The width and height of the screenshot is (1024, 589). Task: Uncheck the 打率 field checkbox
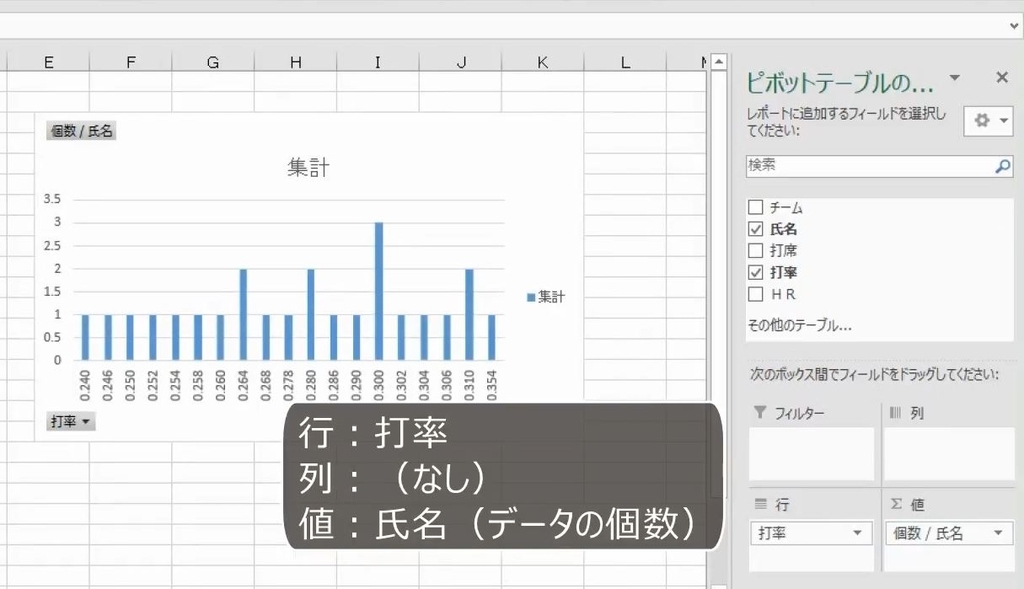click(x=756, y=272)
